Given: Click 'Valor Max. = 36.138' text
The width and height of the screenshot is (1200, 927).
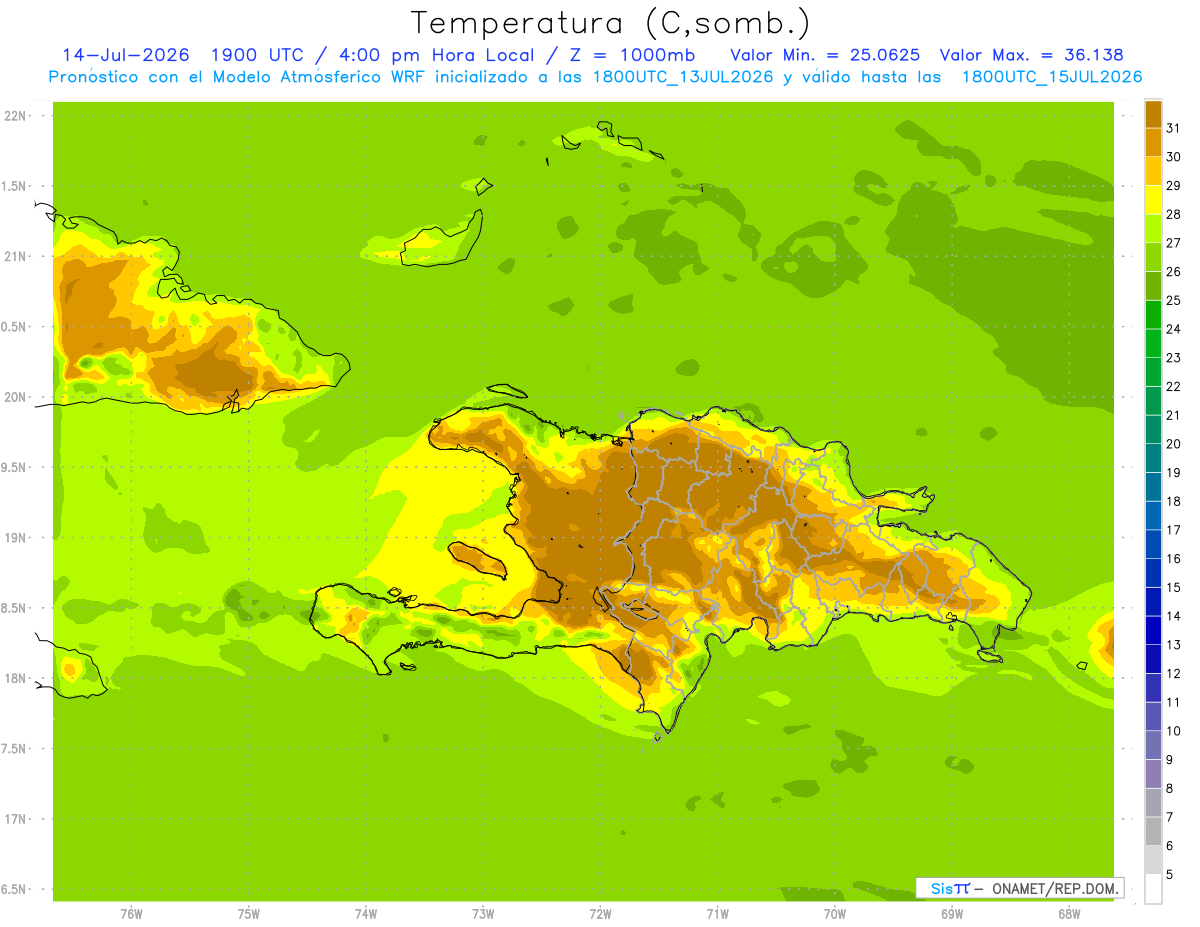Looking at the screenshot, I should [1031, 55].
